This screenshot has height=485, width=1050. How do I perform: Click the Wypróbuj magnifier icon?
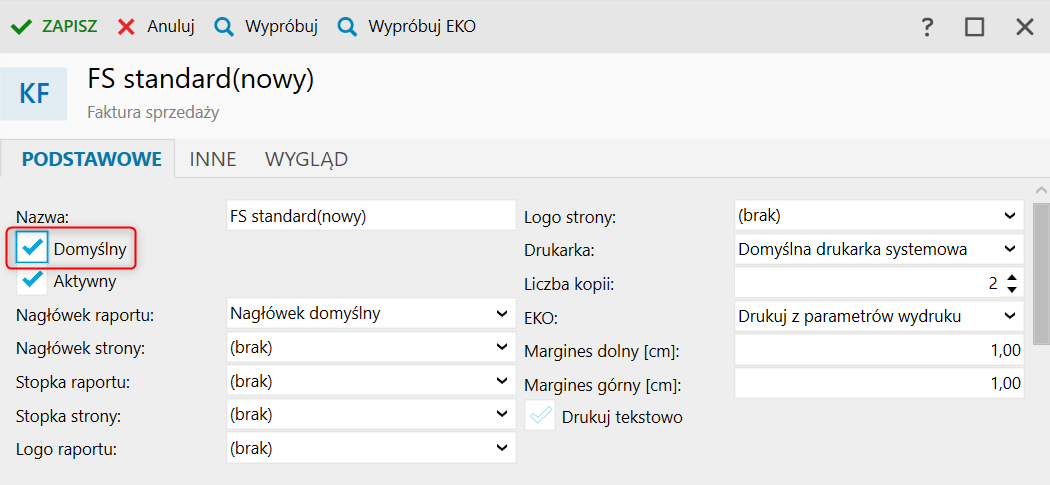click(224, 27)
